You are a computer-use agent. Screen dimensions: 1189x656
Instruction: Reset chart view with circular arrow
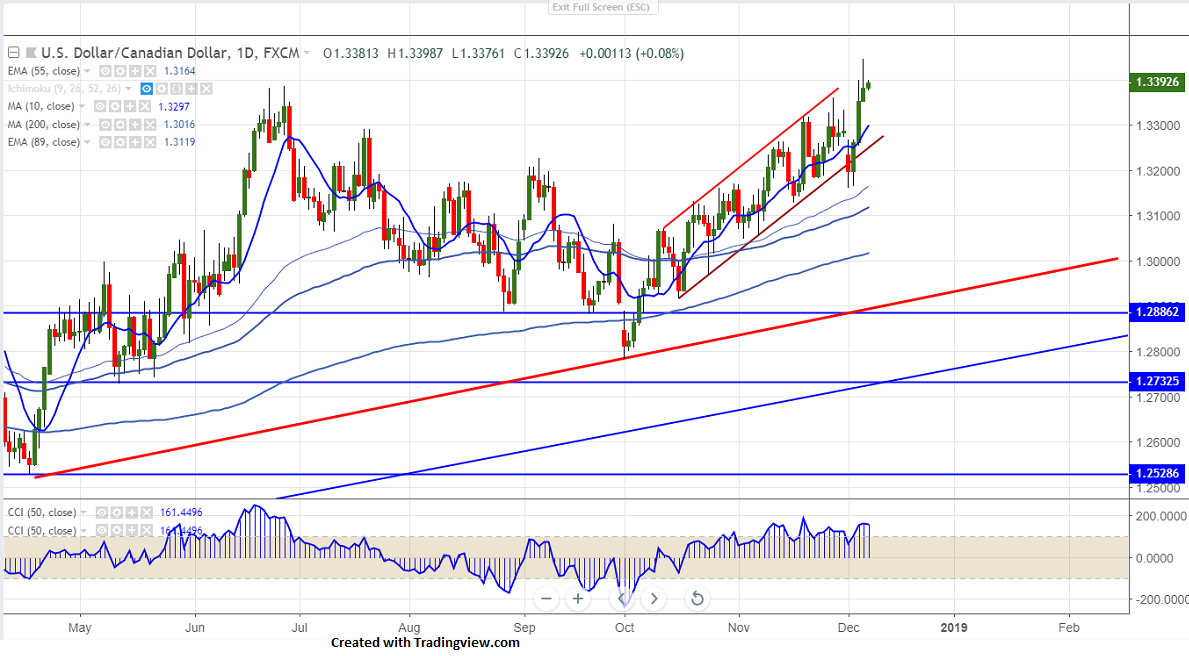point(696,599)
